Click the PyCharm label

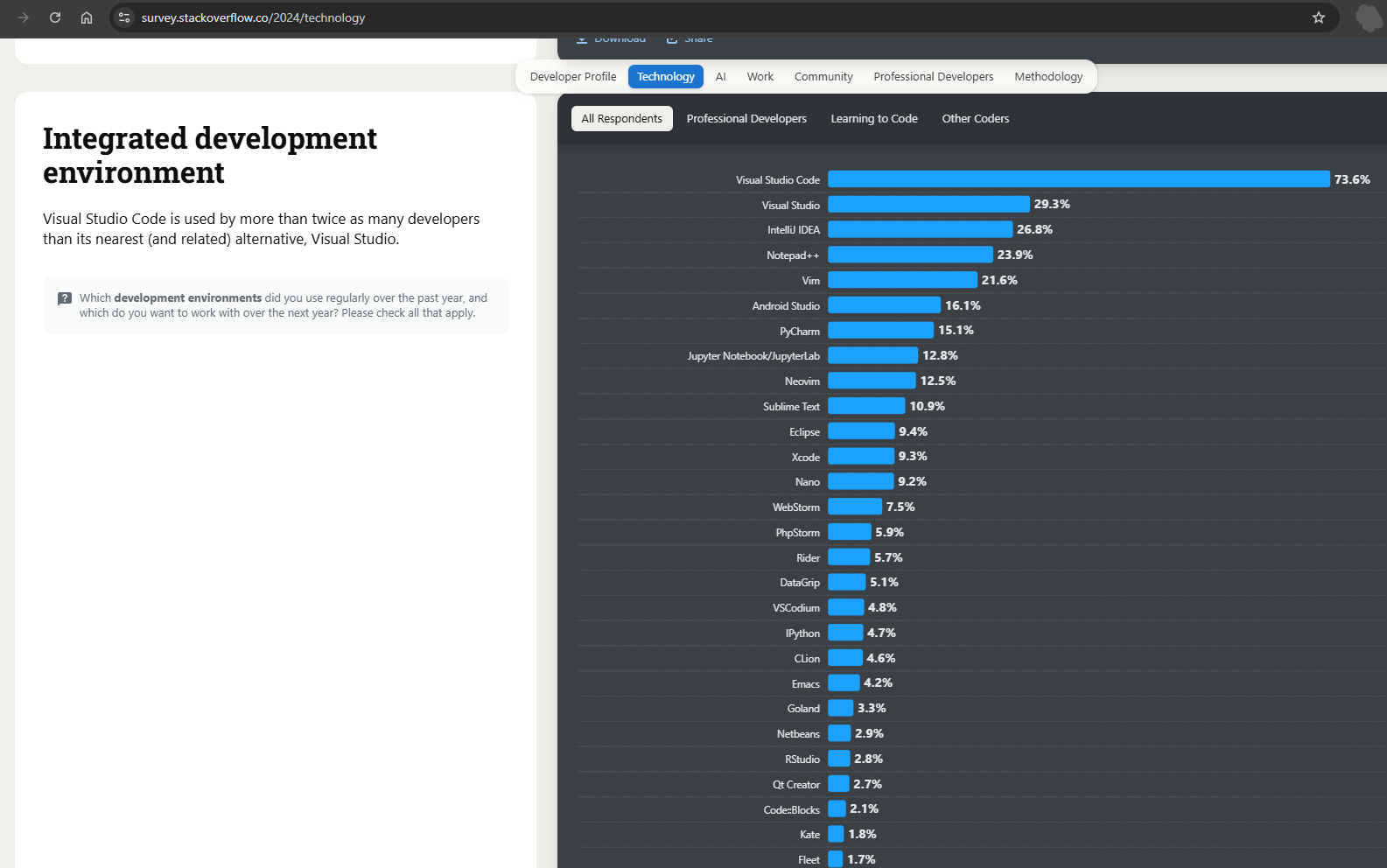click(x=800, y=332)
